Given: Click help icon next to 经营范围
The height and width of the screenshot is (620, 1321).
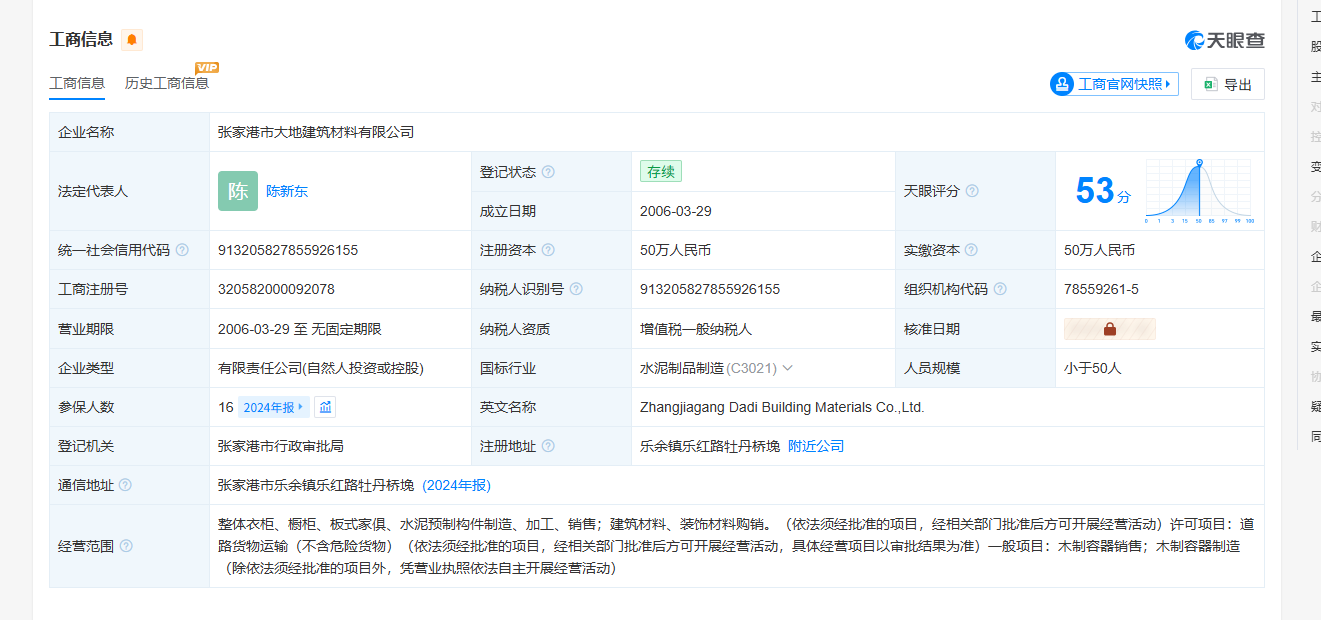Looking at the screenshot, I should (x=126, y=546).
